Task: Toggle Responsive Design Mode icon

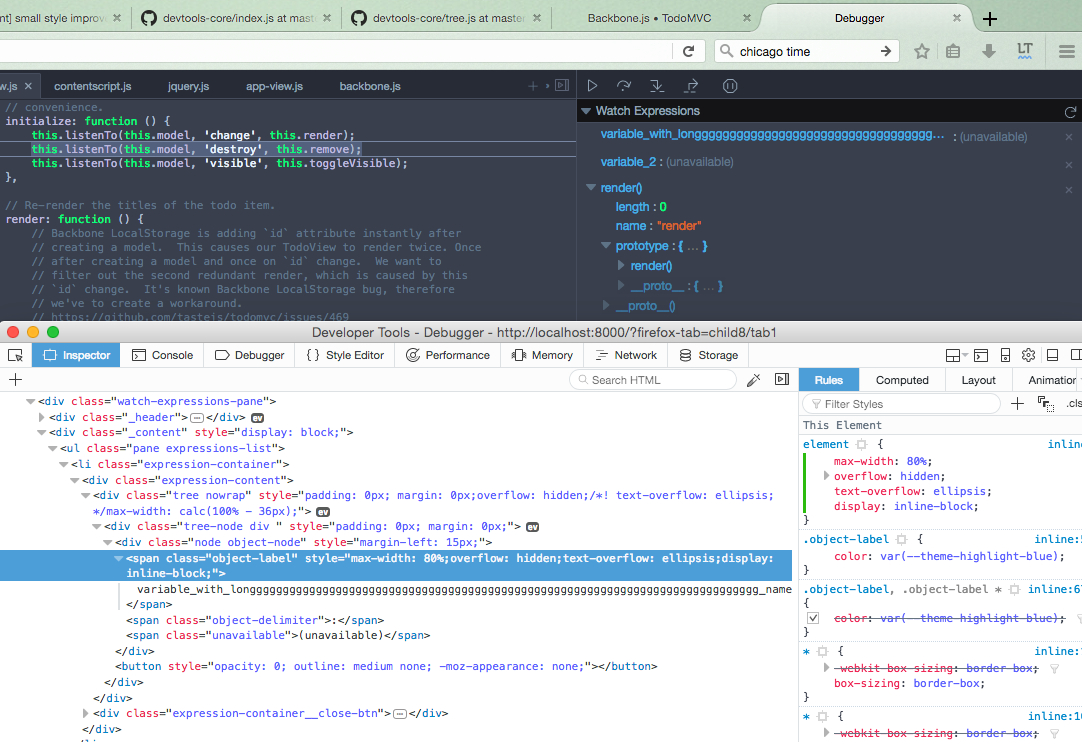Action: click(x=1005, y=355)
